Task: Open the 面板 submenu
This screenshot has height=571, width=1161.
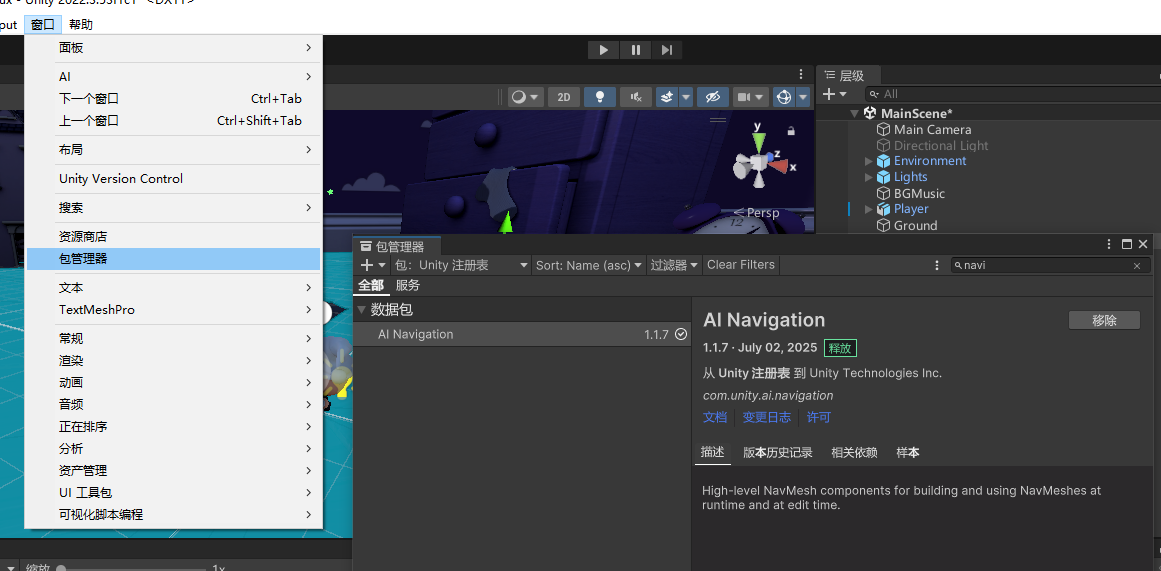Action: 174,47
